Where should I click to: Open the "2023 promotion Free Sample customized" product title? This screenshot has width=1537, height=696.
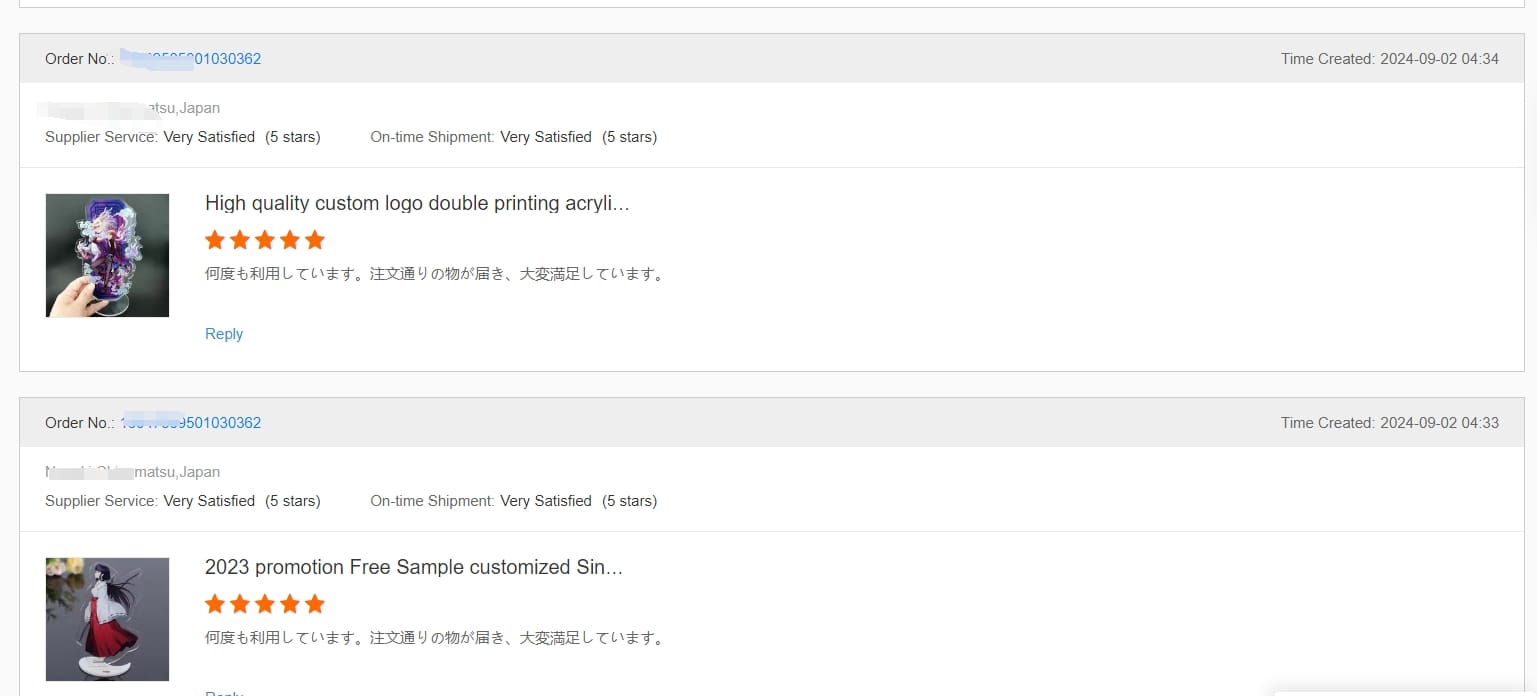(x=413, y=567)
